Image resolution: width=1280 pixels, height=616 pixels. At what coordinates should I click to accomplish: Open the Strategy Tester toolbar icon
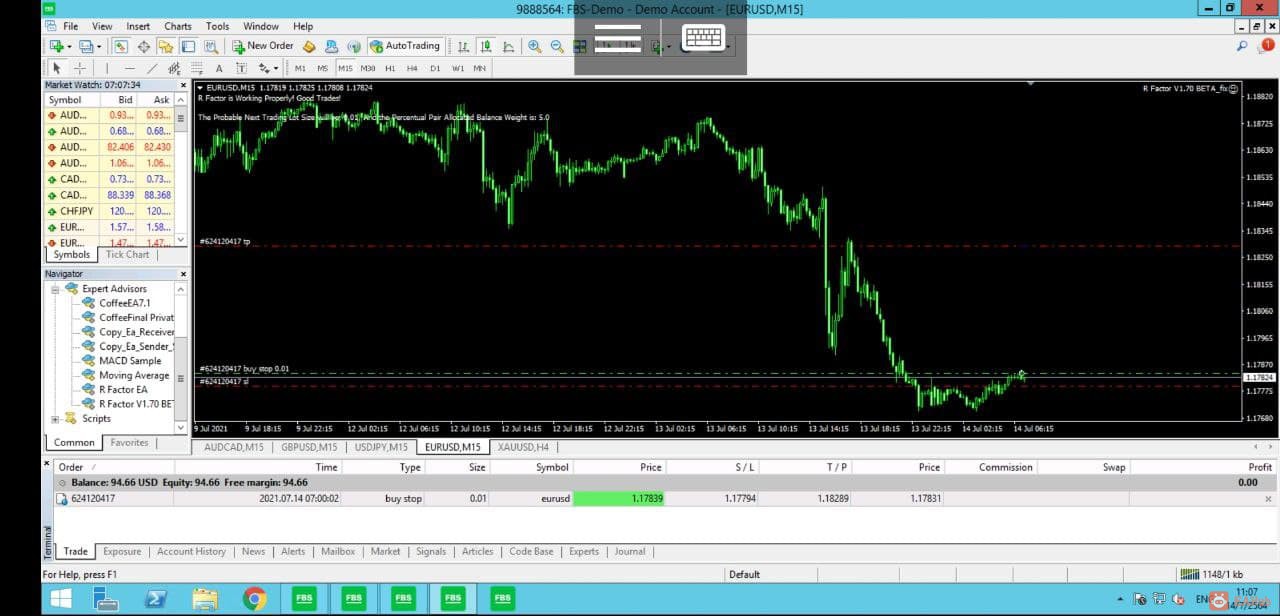[211, 46]
